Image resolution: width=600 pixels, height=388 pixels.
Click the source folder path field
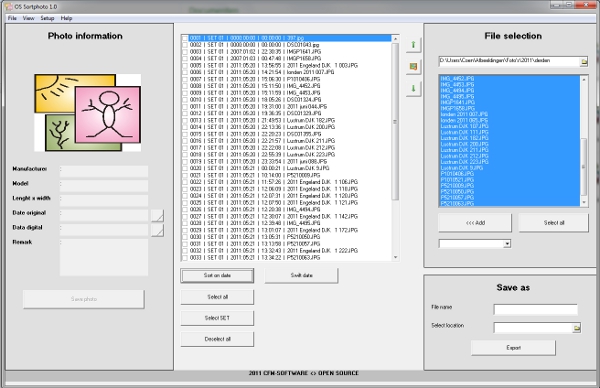[x=509, y=61]
